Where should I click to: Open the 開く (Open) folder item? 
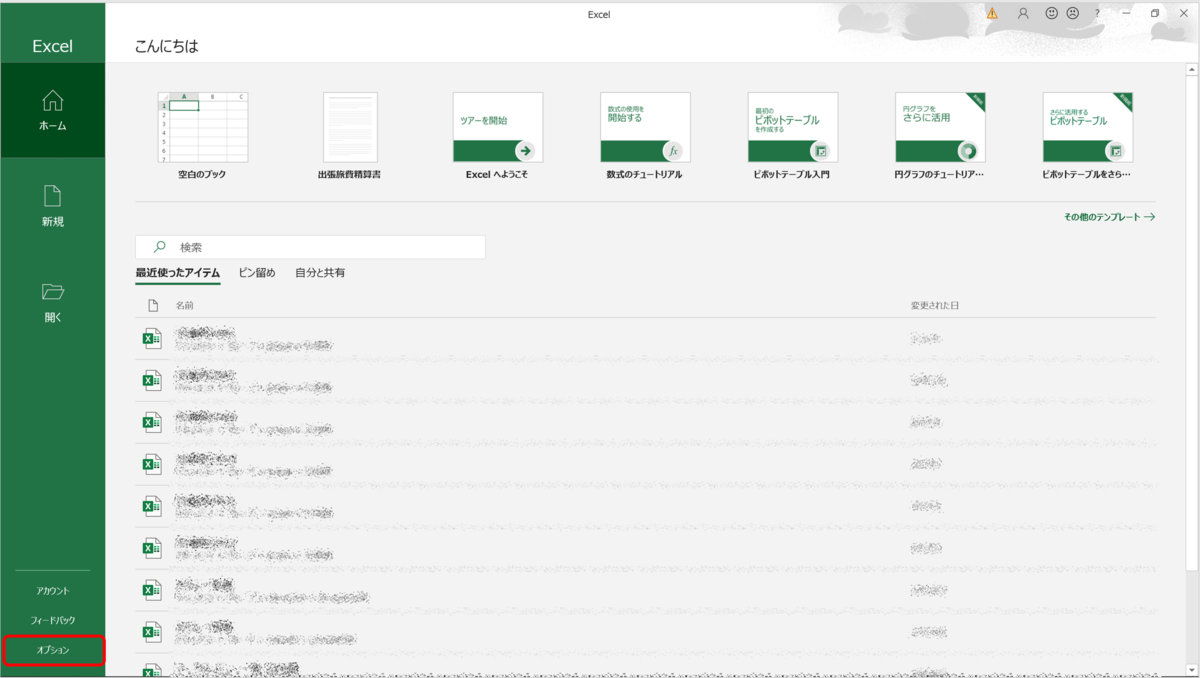point(53,302)
